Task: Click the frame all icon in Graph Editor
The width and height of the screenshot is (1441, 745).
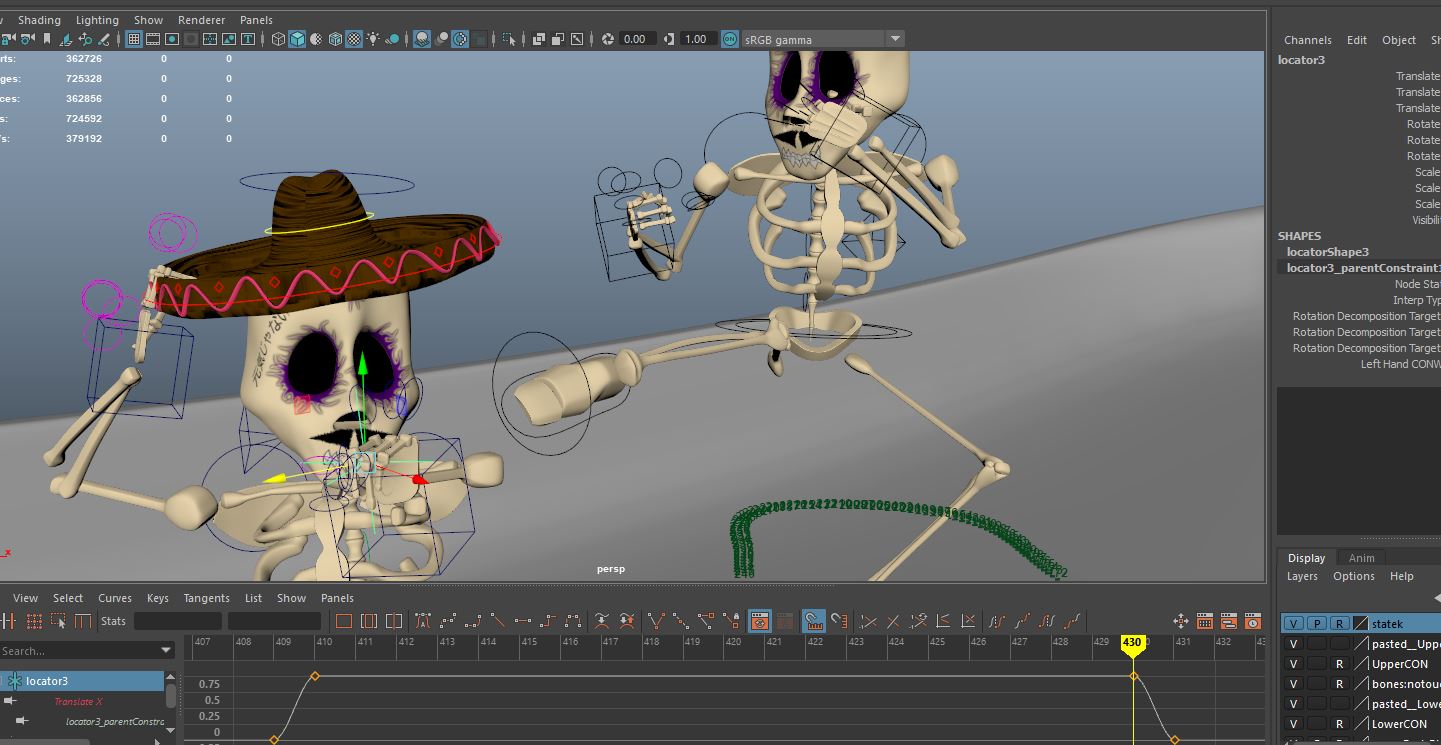Action: 343,621
